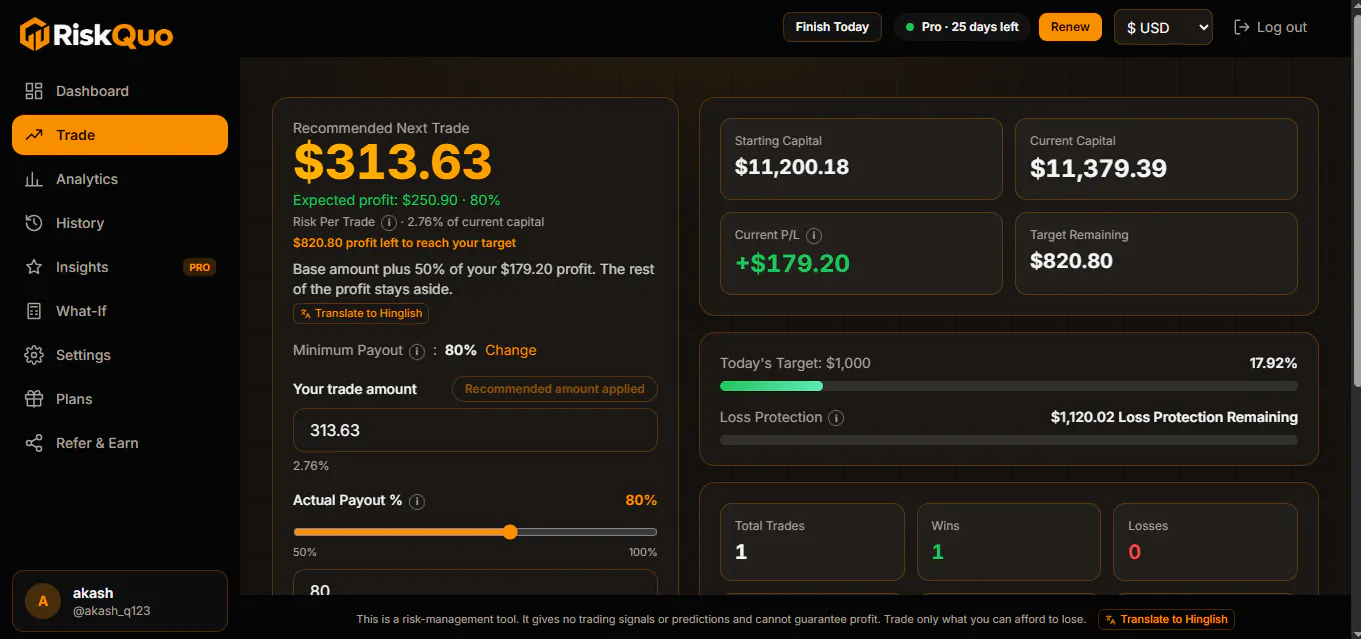Go to Analytics section
Screen dimensions: 1361x639
(120, 179)
